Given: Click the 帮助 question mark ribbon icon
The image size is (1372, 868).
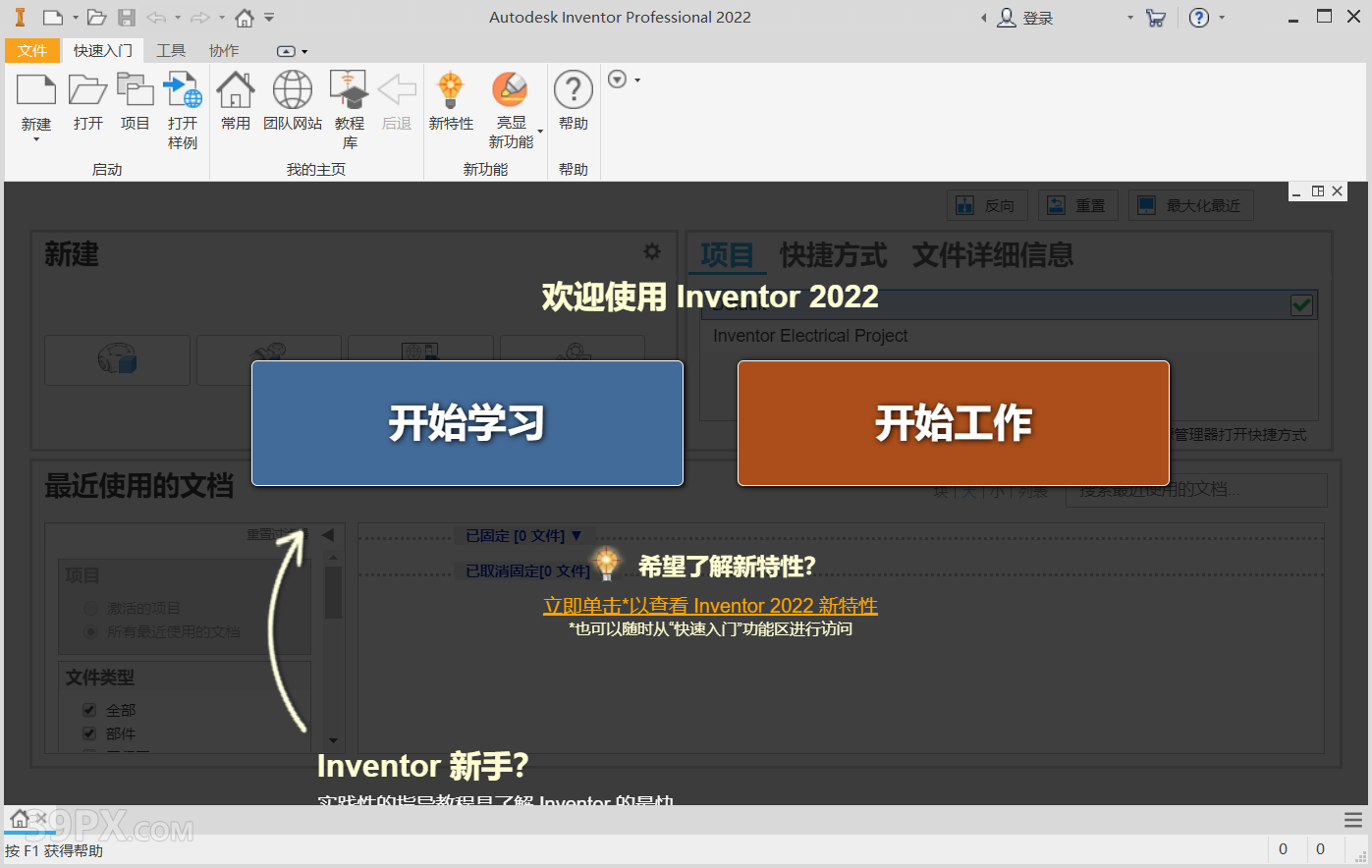Looking at the screenshot, I should [x=574, y=89].
